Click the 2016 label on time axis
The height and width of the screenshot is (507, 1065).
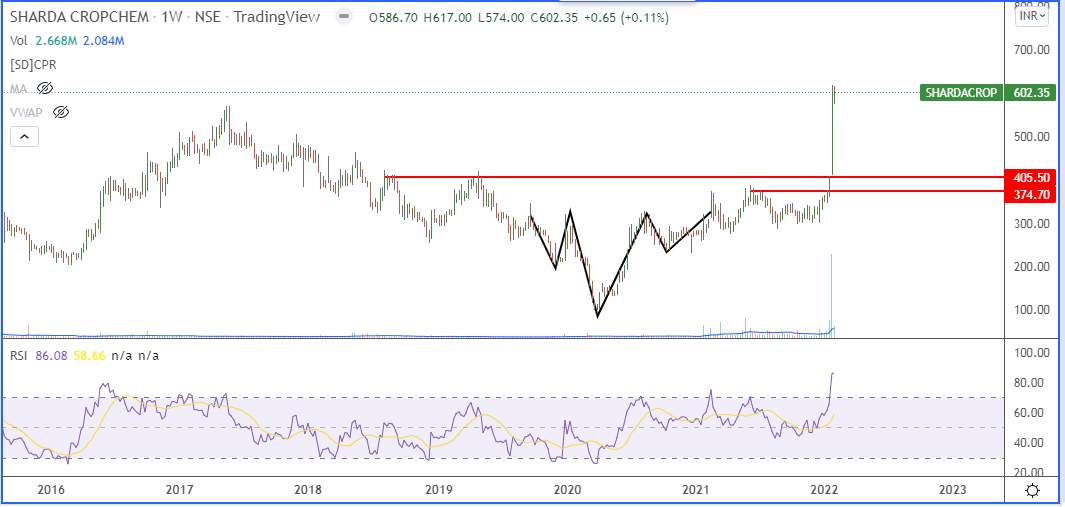(x=51, y=489)
